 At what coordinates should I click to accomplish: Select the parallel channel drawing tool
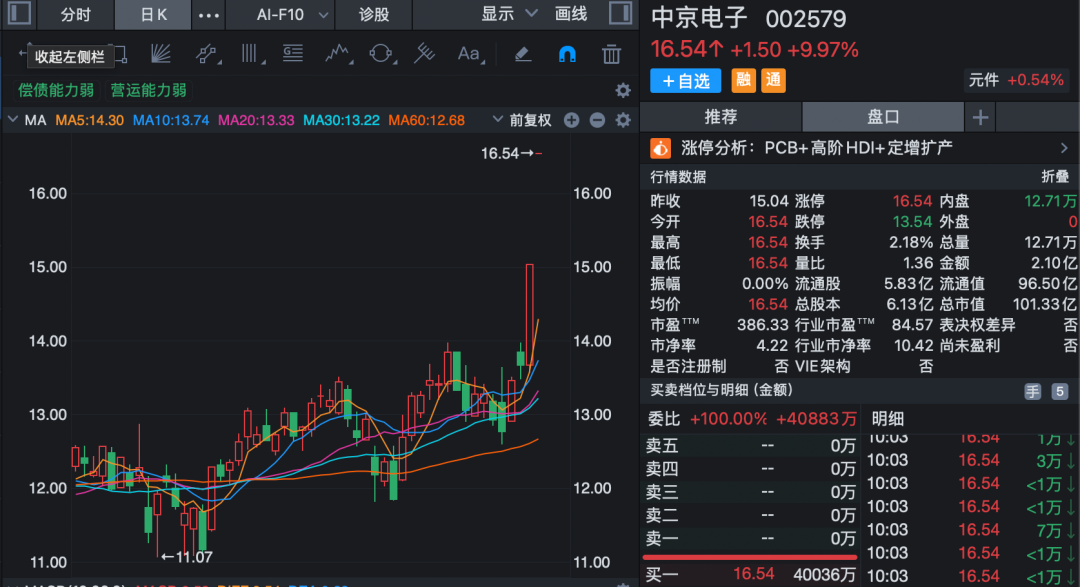coord(206,54)
